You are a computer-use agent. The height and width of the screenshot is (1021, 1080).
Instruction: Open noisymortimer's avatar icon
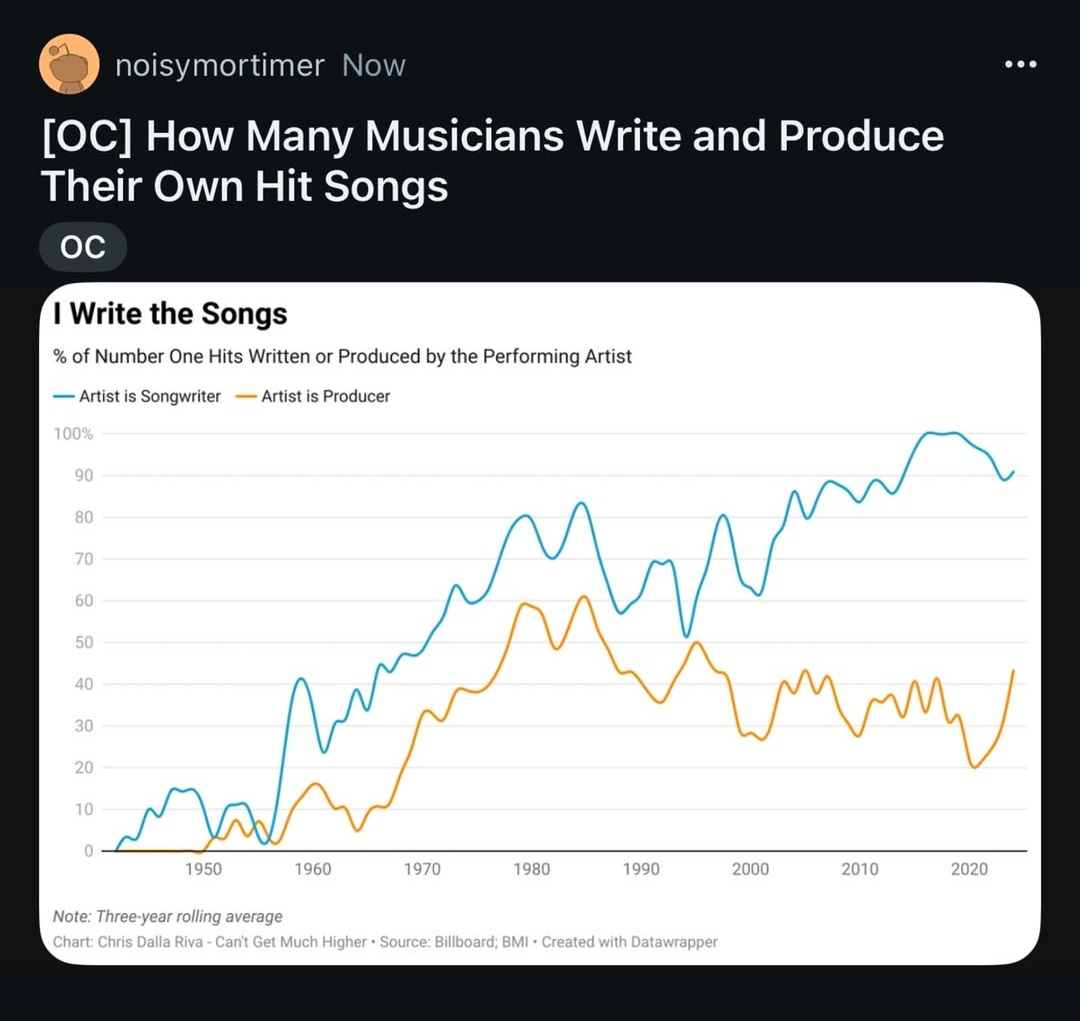pos(69,64)
